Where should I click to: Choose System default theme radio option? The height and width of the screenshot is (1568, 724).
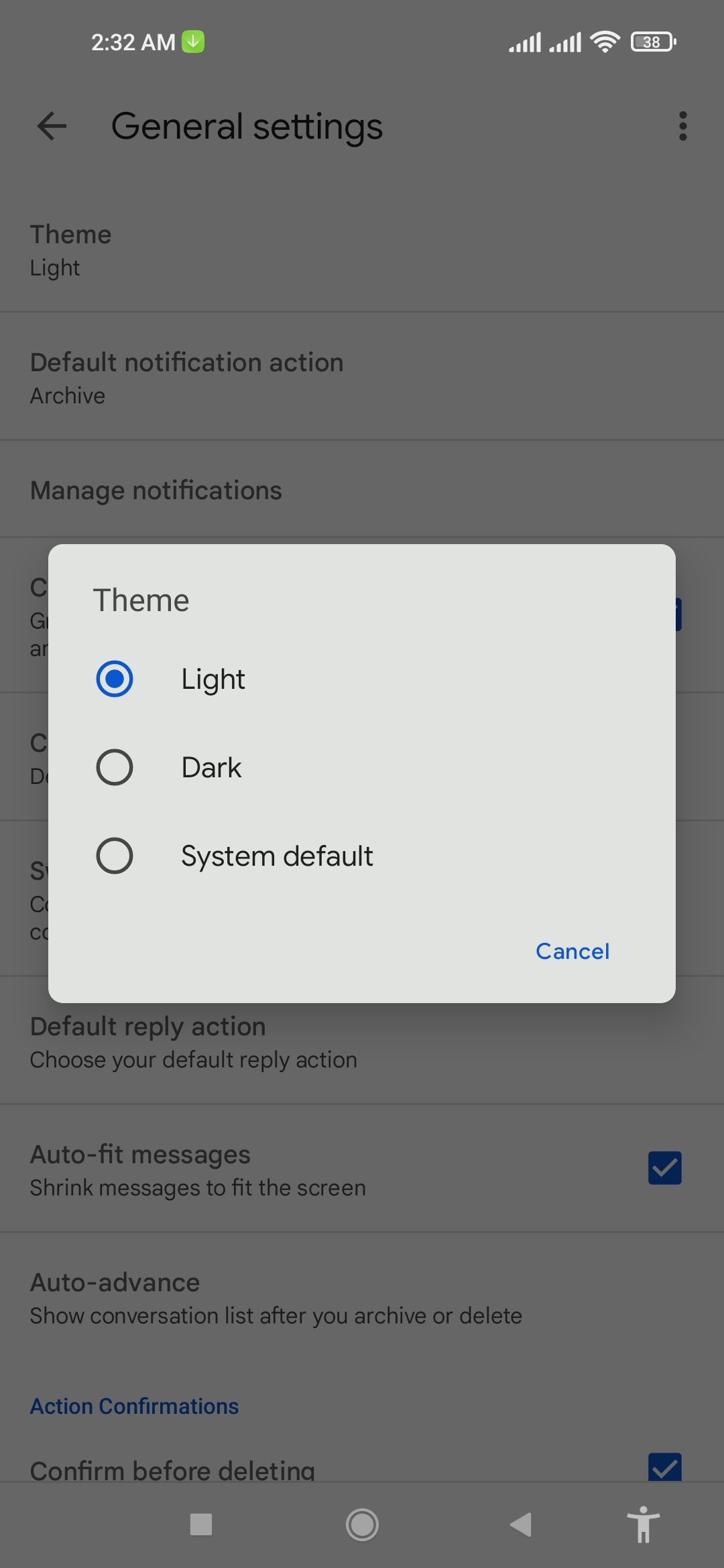coord(115,856)
